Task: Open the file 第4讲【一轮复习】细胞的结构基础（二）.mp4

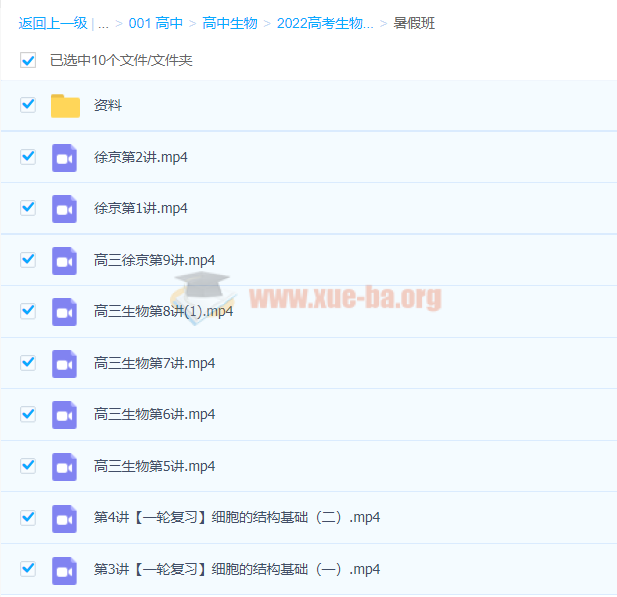Action: (236, 518)
